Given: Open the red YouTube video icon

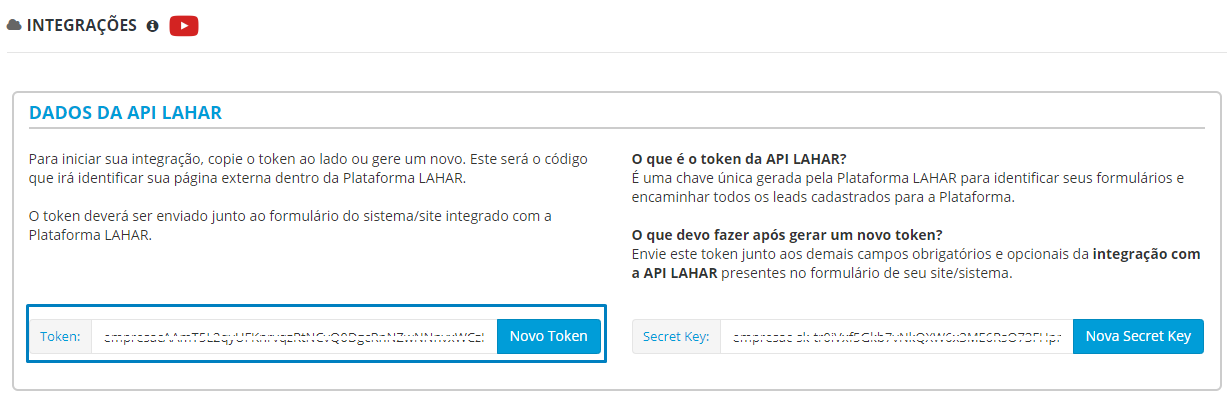Looking at the screenshot, I should 184,26.
